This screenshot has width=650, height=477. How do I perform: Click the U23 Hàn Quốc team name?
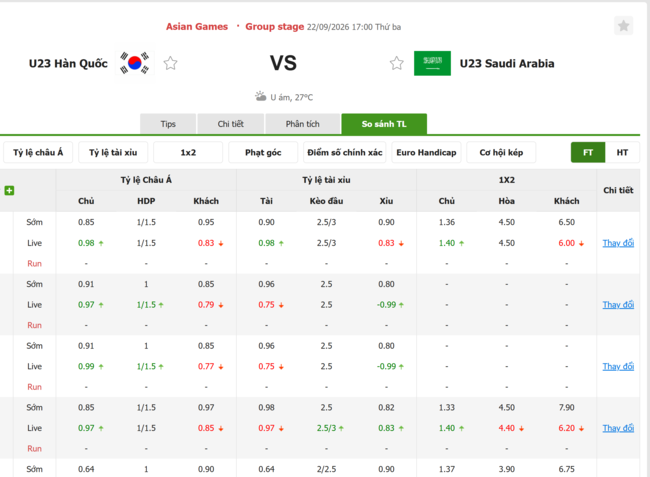(x=68, y=63)
